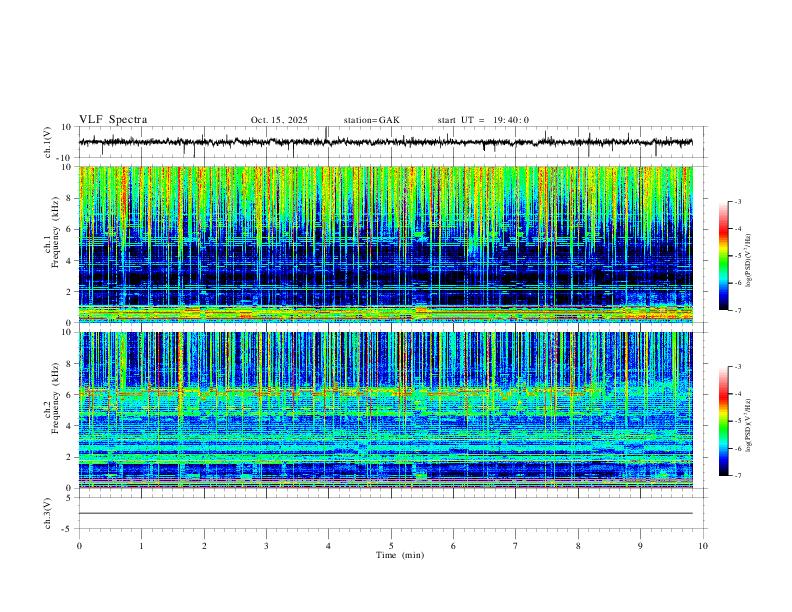Image resolution: width=792 pixels, height=612 pixels.
Task: Click the "1" tick on the time axis
Action: pos(141,546)
